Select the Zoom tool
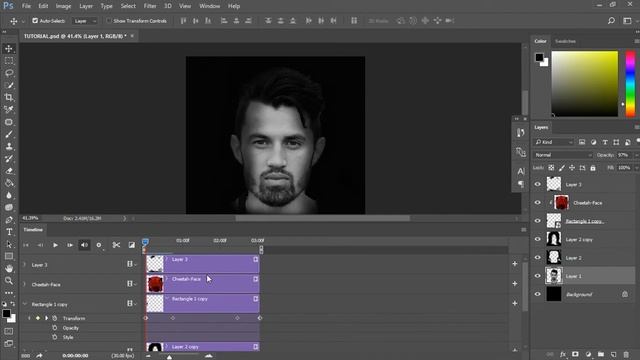Screen dimensions: 640x360 coord(9,281)
